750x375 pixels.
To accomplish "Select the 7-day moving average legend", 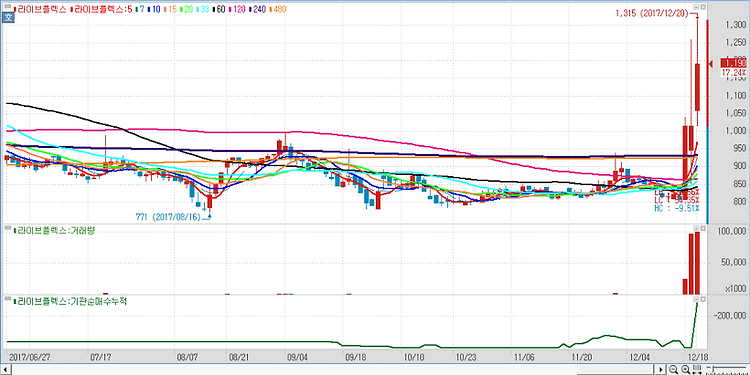I will 140,9.
